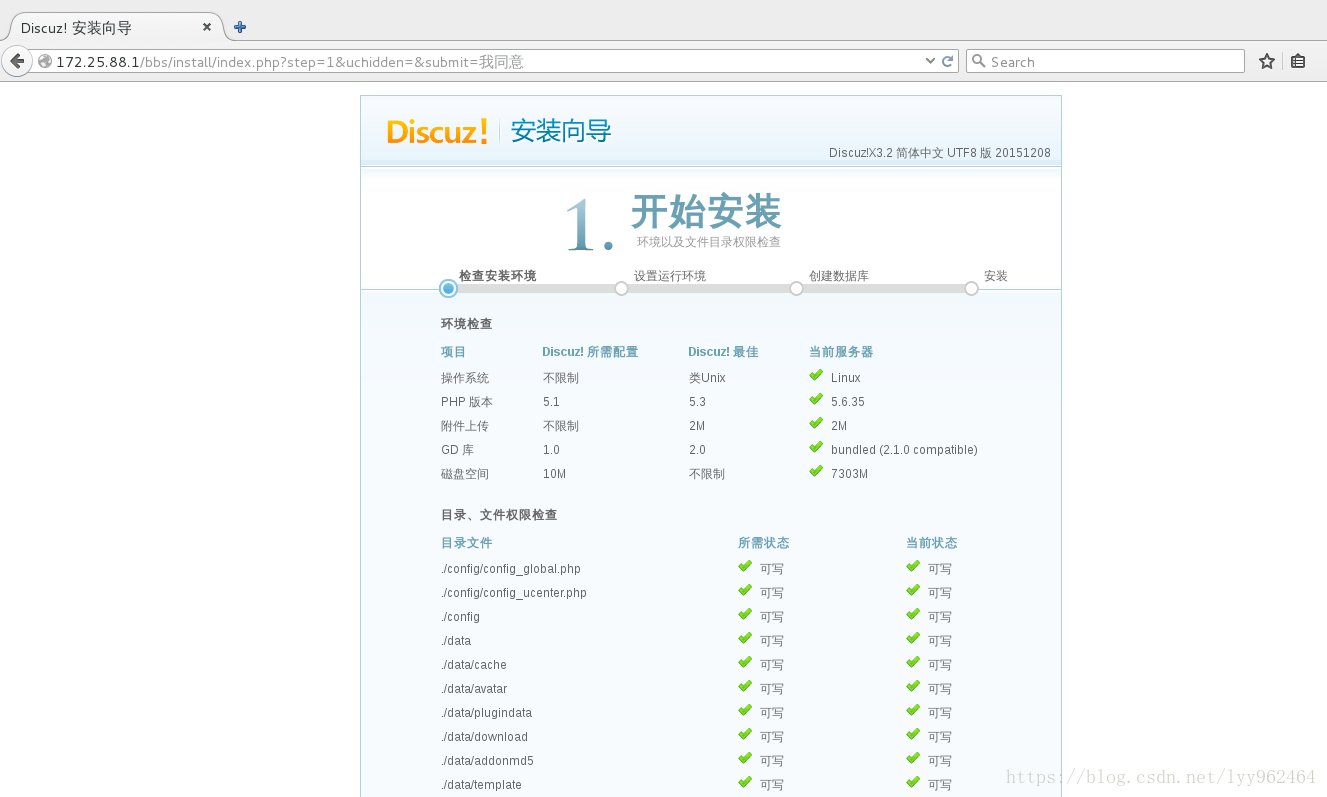Image resolution: width=1327 pixels, height=797 pixels.
Task: Click the 操作系统 row label
Action: (x=465, y=378)
